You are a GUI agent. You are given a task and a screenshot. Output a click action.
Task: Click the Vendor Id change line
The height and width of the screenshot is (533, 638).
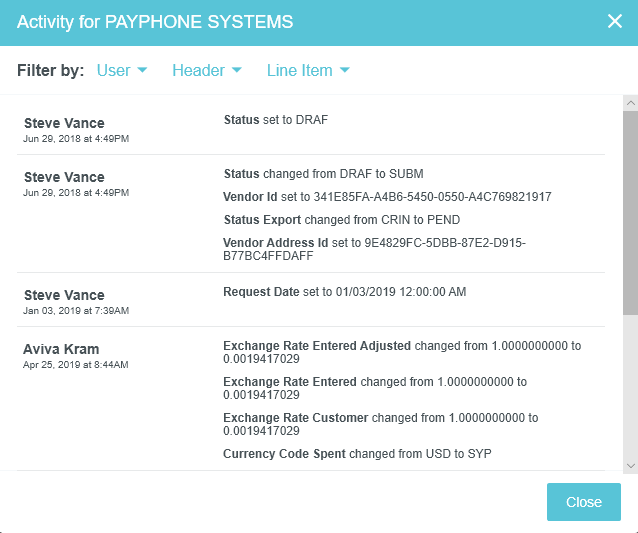pos(387,197)
